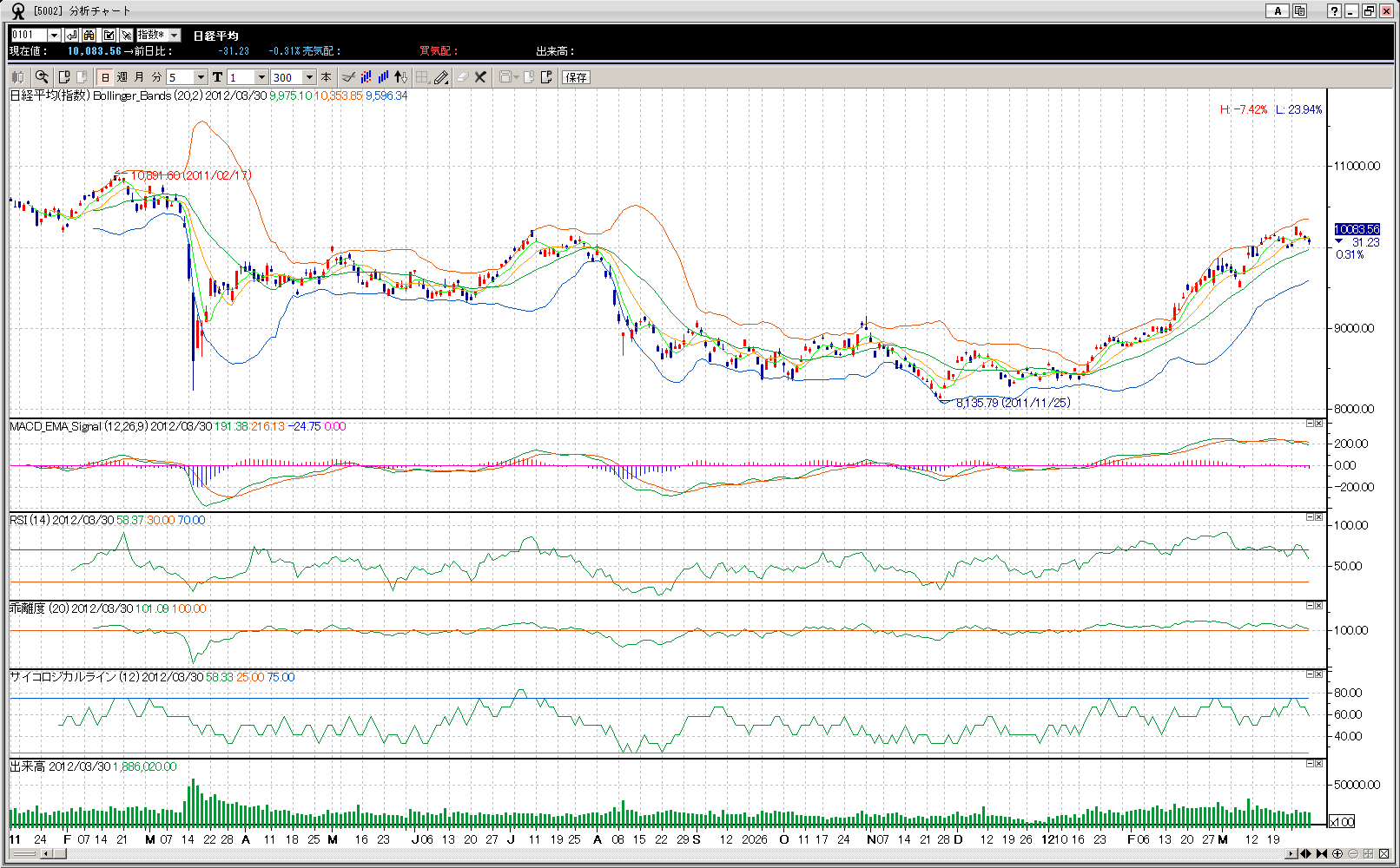Click the binoculars stock search icon
Screen dimensions: 1400x868
(x=89, y=36)
